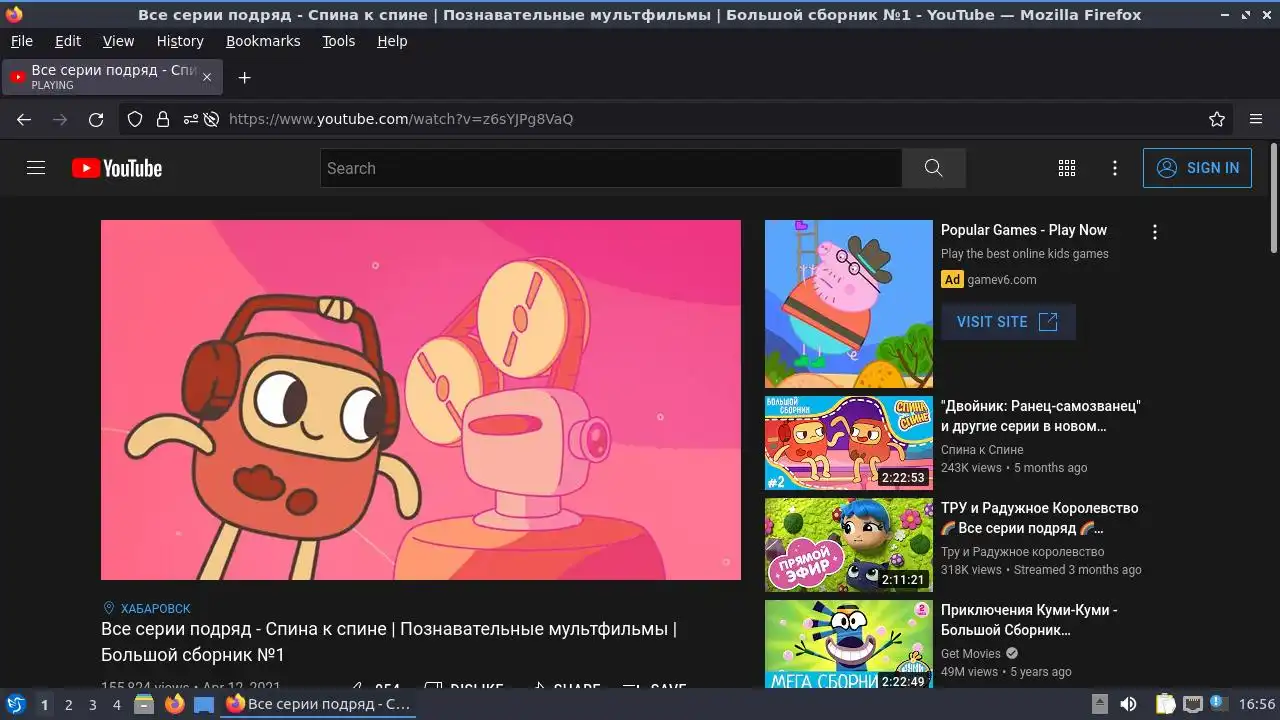The height and width of the screenshot is (720, 1280).
Task: Close the playing YouTube tab
Action: click(x=207, y=77)
